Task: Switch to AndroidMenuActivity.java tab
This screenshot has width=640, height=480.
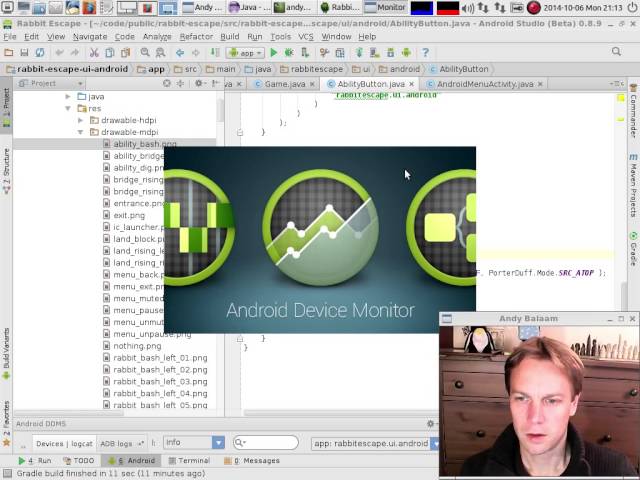Action: 485,84
